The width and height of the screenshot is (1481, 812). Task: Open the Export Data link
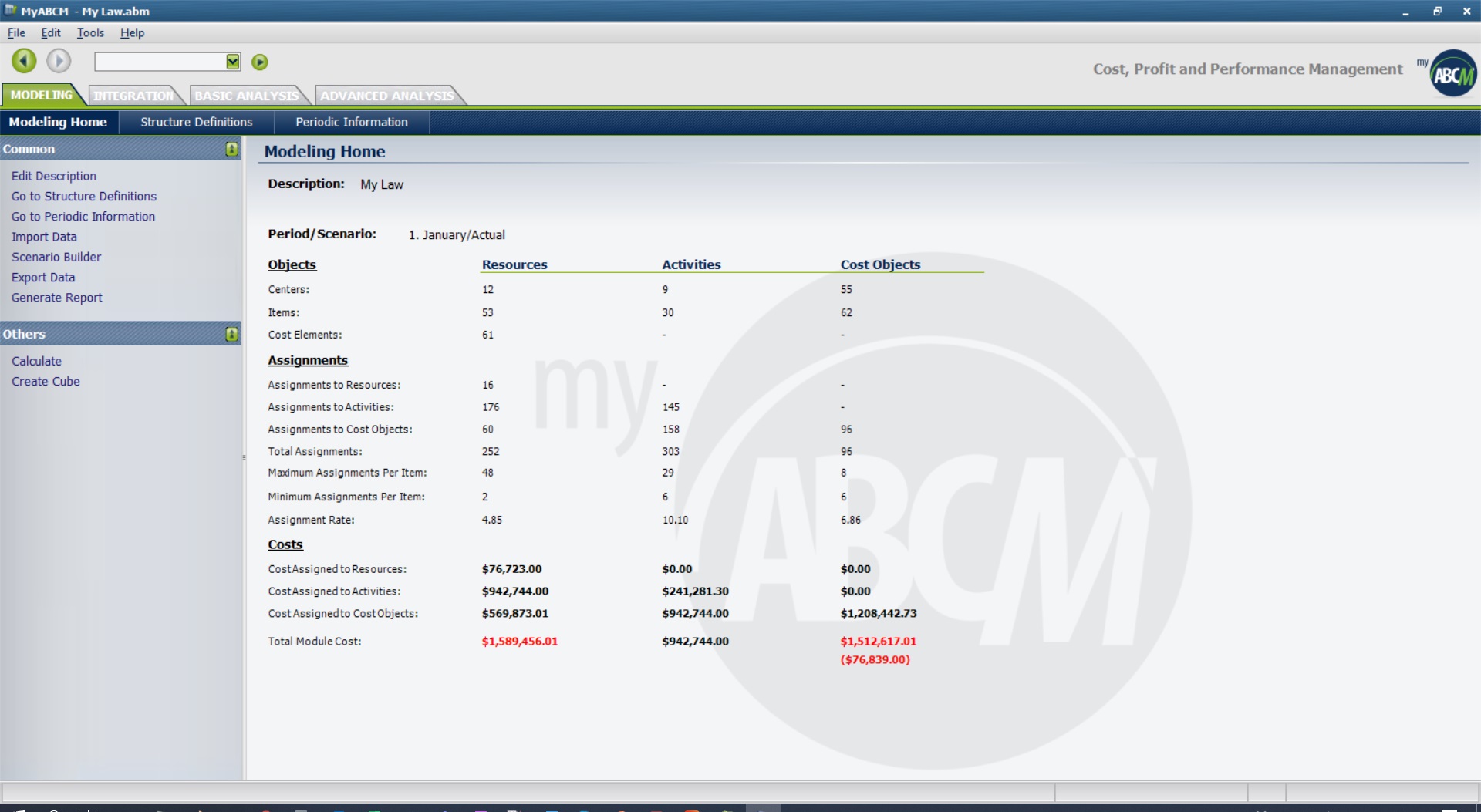point(43,277)
